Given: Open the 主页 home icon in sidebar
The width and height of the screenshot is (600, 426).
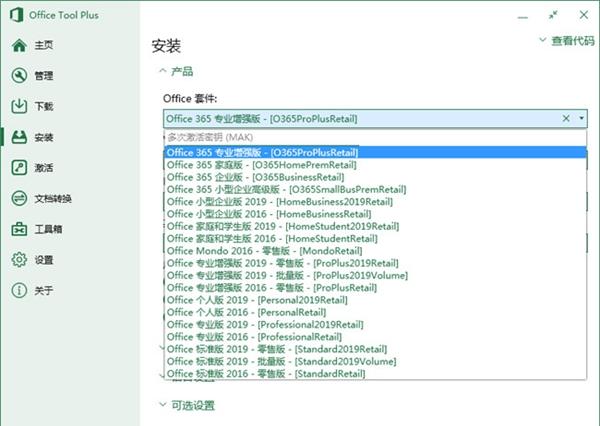Looking at the screenshot, I should [x=19, y=45].
